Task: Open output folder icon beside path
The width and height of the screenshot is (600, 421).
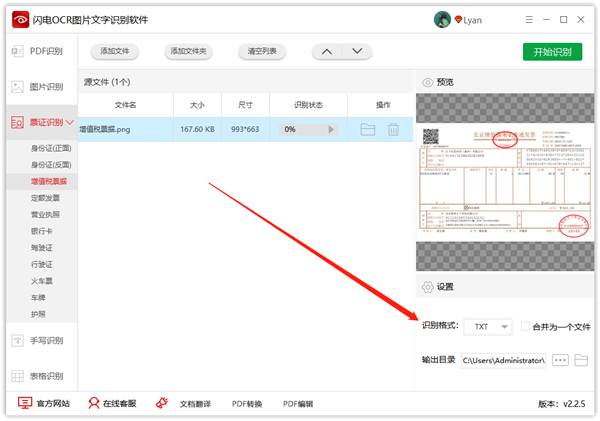Action: pyautogui.click(x=581, y=360)
